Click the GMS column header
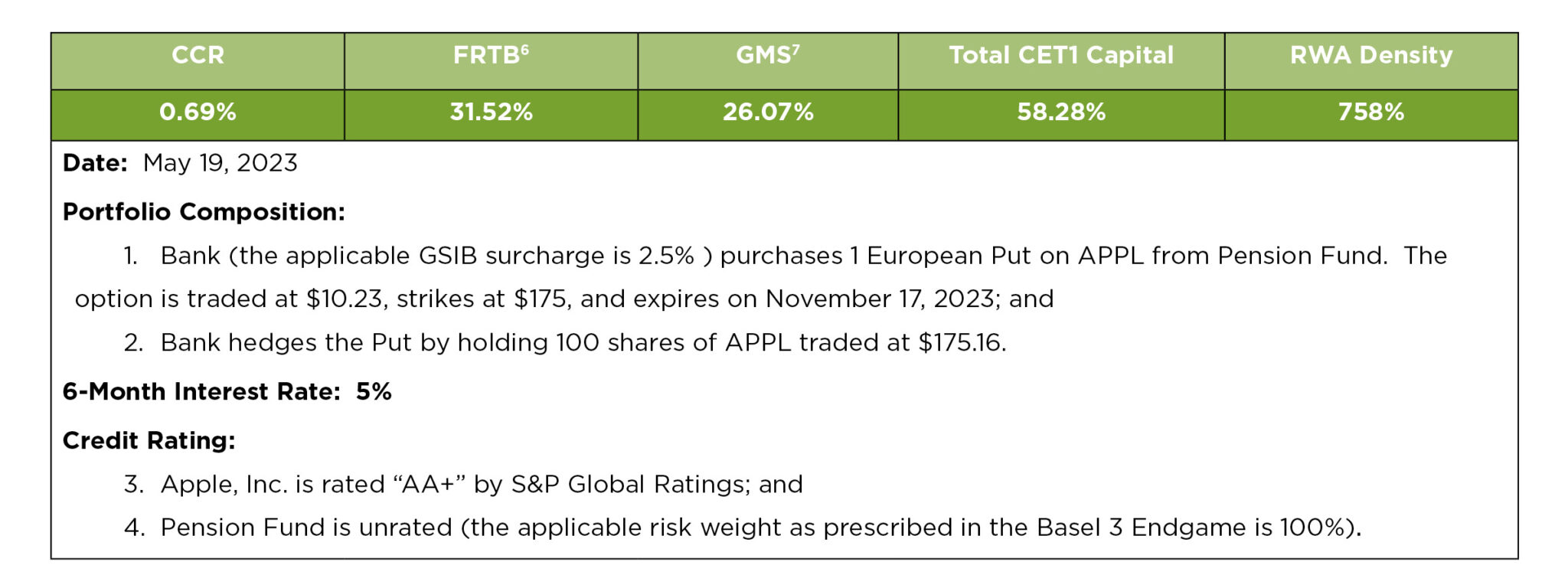Screen dimensions: 1568x588 click(763, 55)
